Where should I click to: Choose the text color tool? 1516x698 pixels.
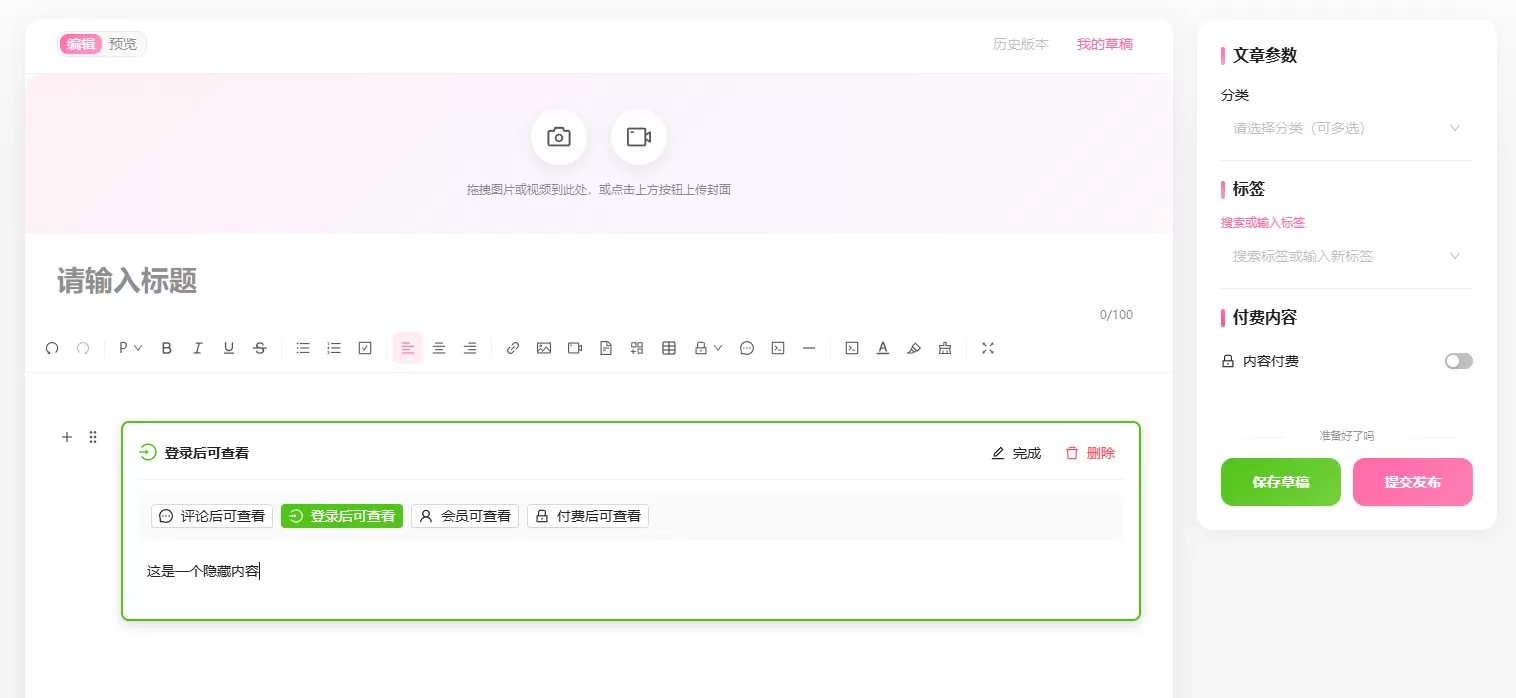[x=883, y=348]
